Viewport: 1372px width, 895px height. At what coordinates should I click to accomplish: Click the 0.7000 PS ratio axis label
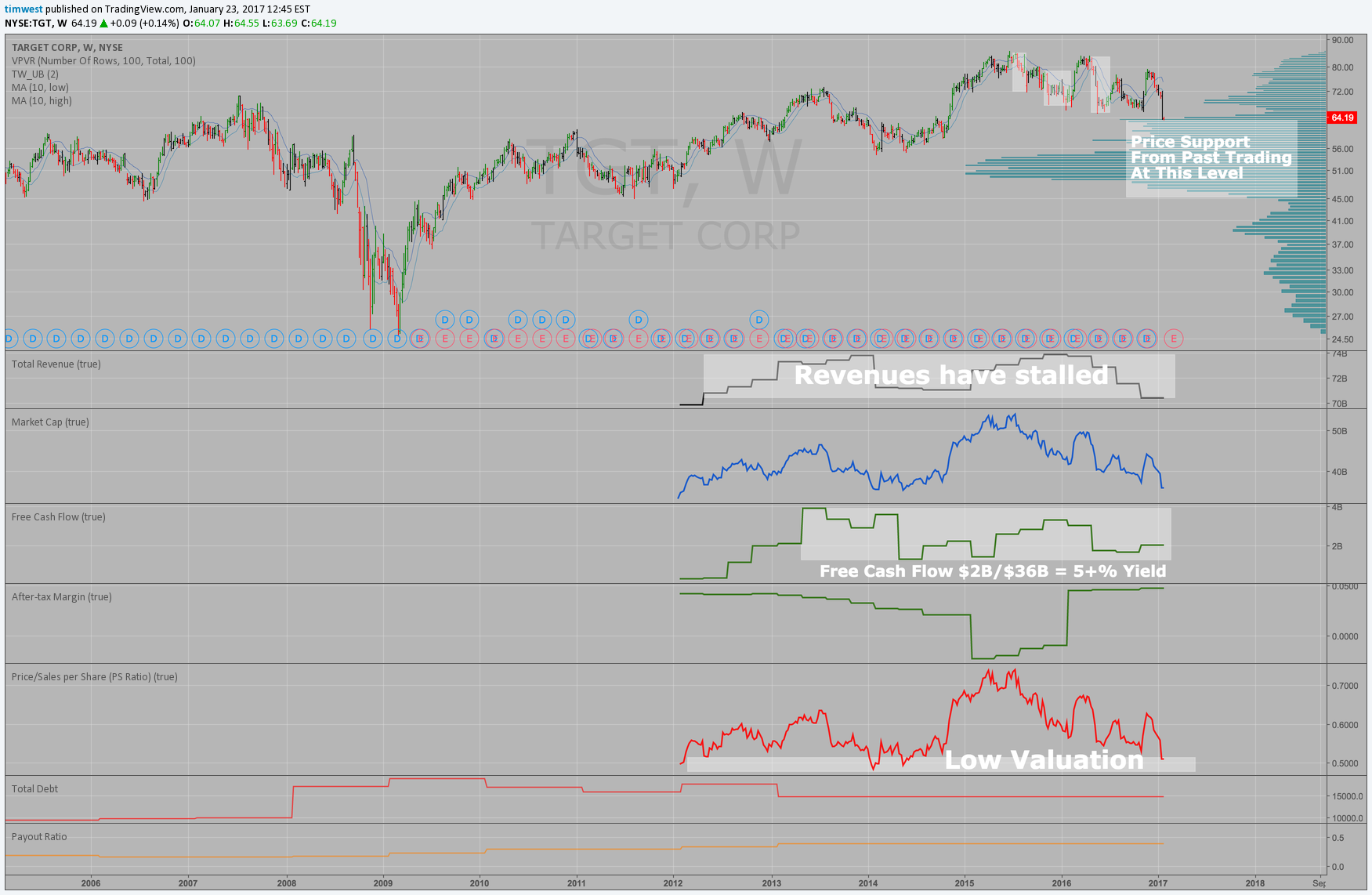click(x=1345, y=686)
